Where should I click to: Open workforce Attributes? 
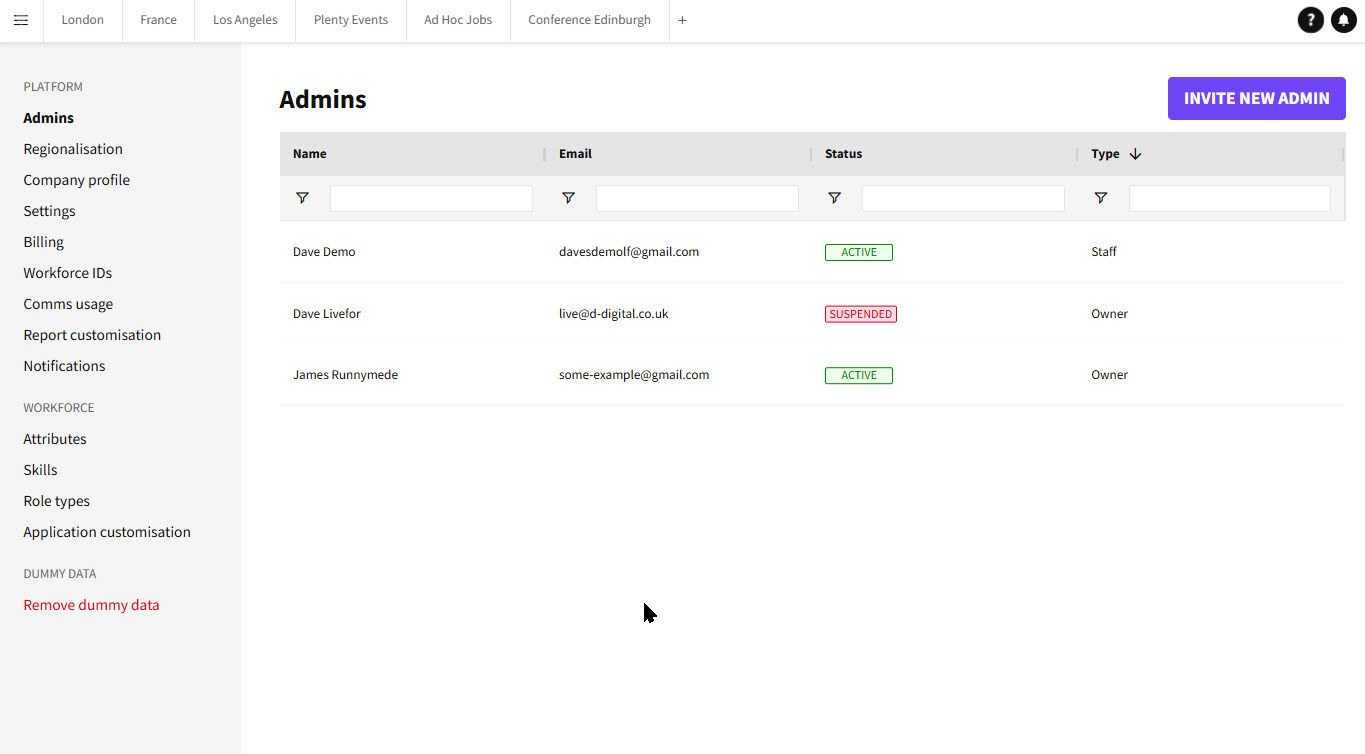click(x=55, y=439)
